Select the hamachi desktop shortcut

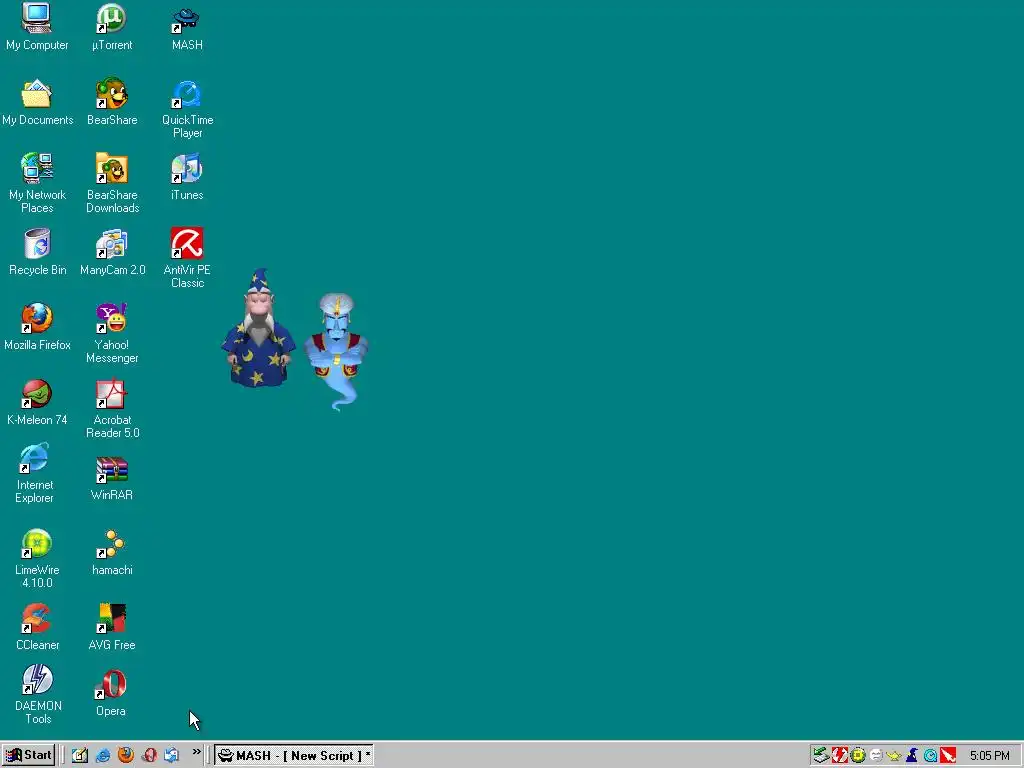112,552
